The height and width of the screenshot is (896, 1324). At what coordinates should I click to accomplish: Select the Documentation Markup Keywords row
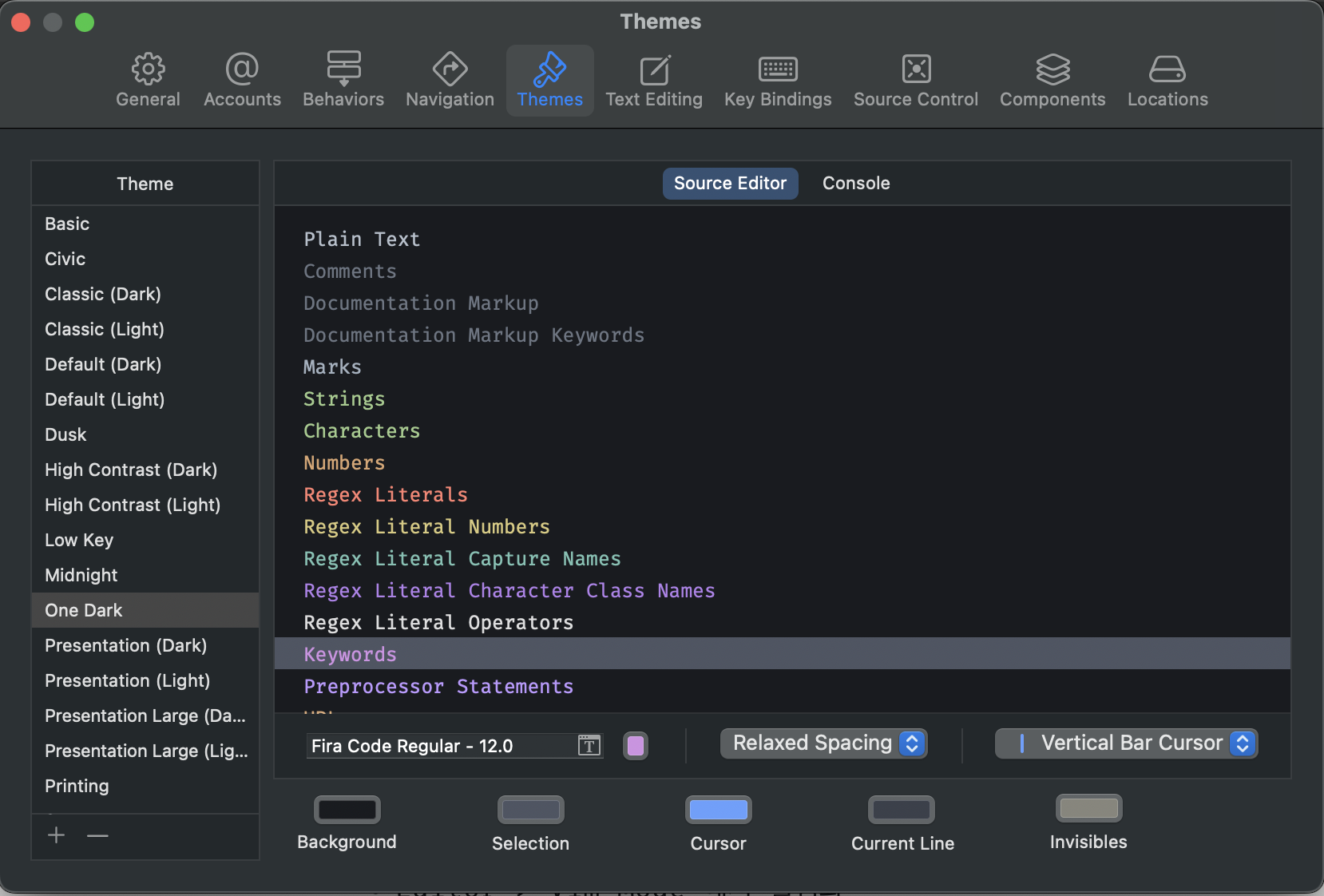[x=783, y=335]
